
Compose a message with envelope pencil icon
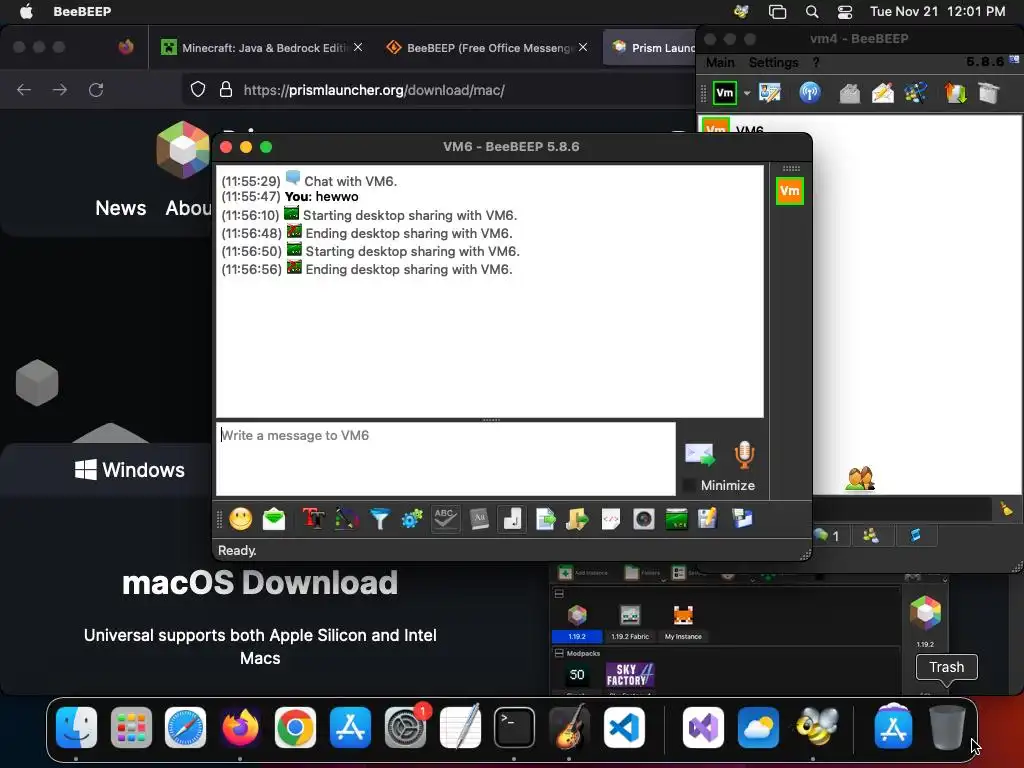click(x=883, y=93)
